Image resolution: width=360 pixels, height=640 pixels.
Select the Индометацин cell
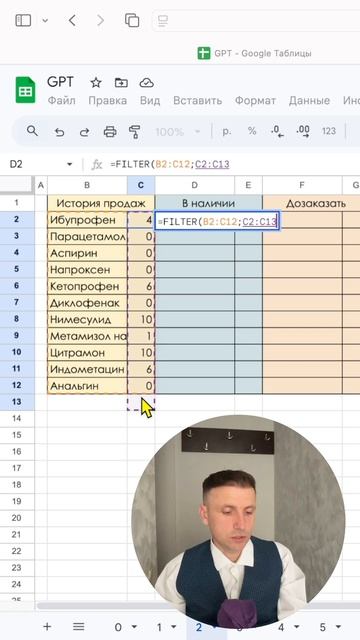tap(87, 369)
